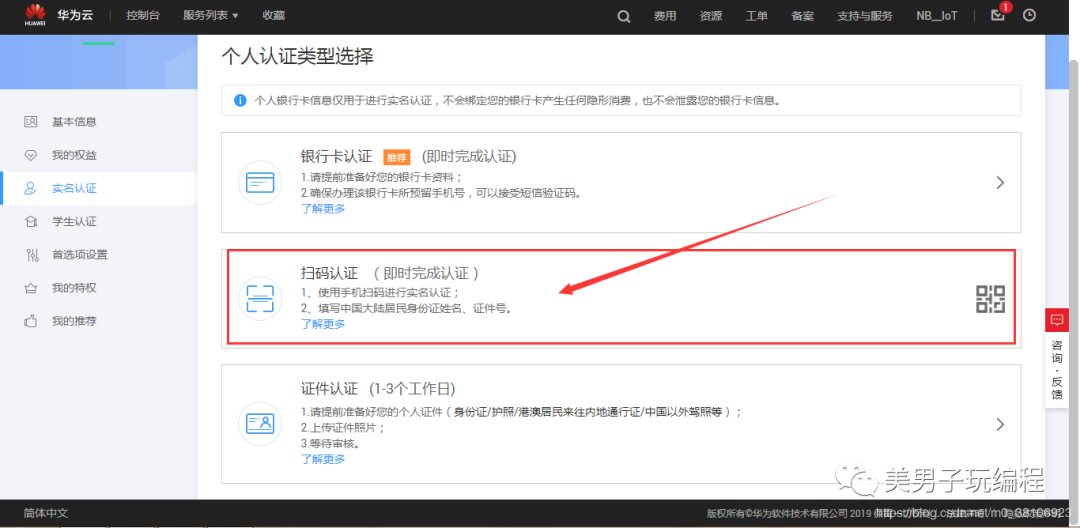Viewport: 1080px width, 528px height.
Task: Click the 学生认证 graduation cap icon
Action: tap(30, 222)
